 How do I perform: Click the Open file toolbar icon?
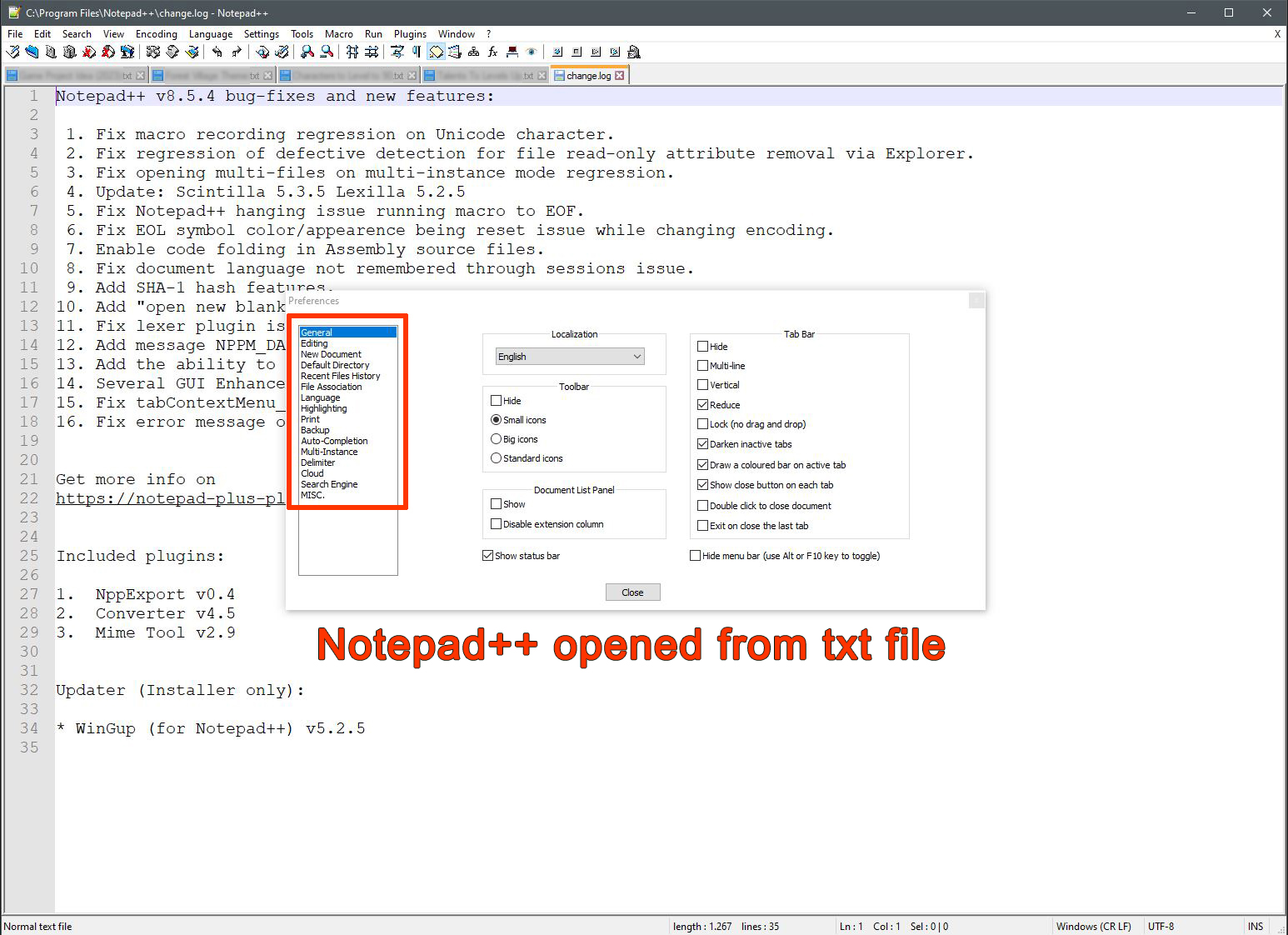(x=32, y=52)
